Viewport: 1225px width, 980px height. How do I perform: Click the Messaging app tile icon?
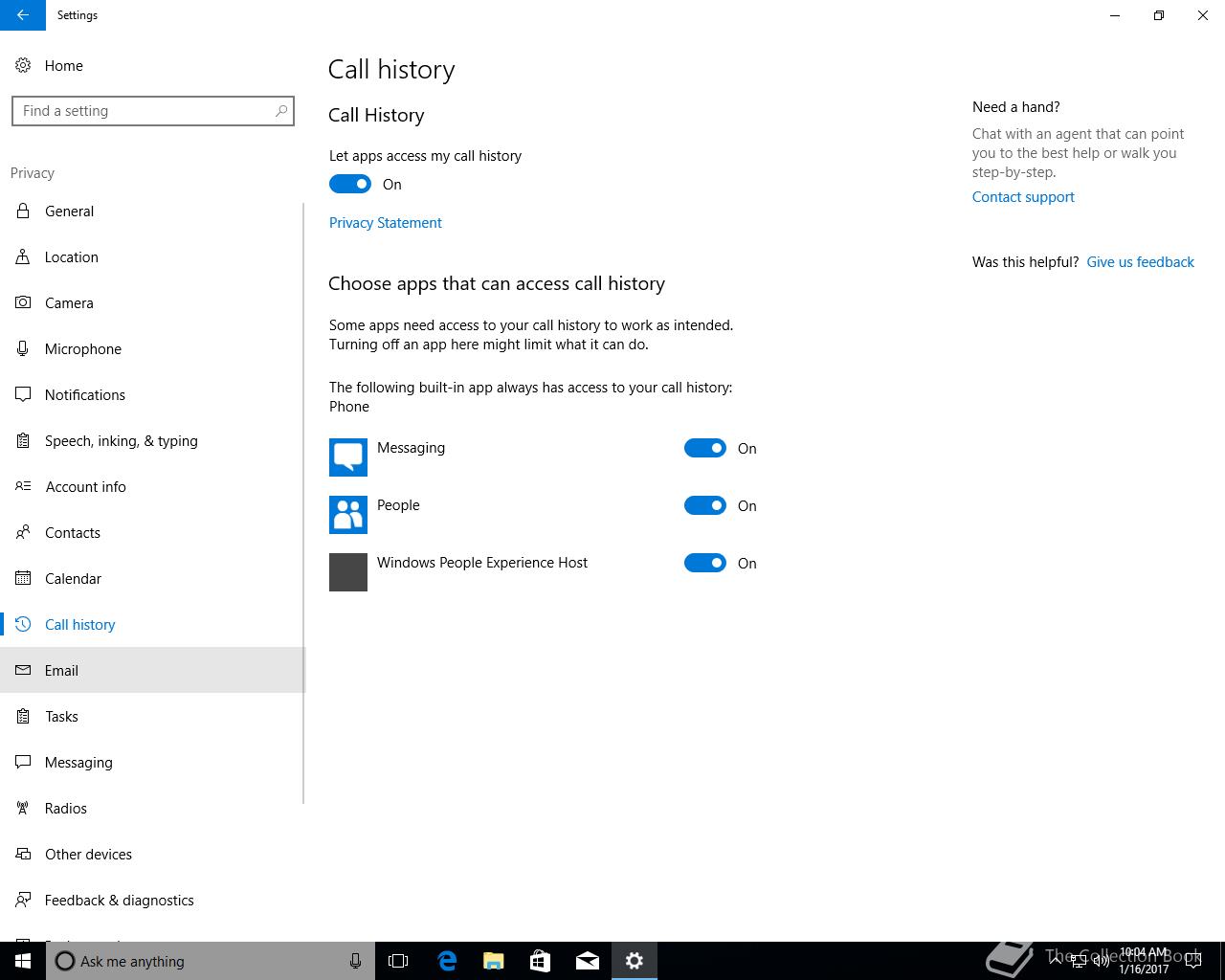point(348,457)
